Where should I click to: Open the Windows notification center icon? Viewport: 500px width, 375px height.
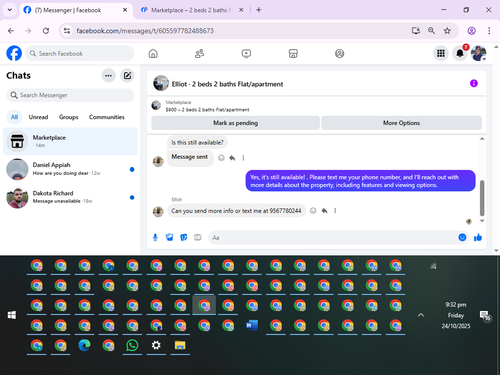(485, 315)
